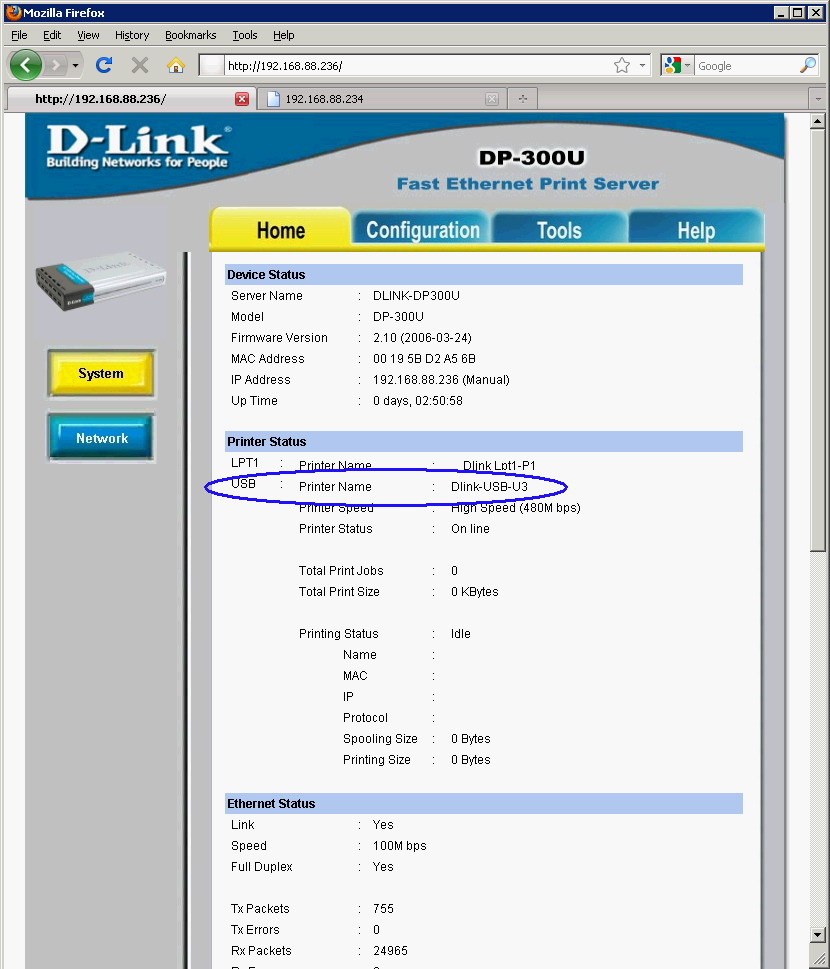Image resolution: width=830 pixels, height=969 pixels.
Task: Click the printer name Dlink-USB-U3
Action: pos(489,486)
